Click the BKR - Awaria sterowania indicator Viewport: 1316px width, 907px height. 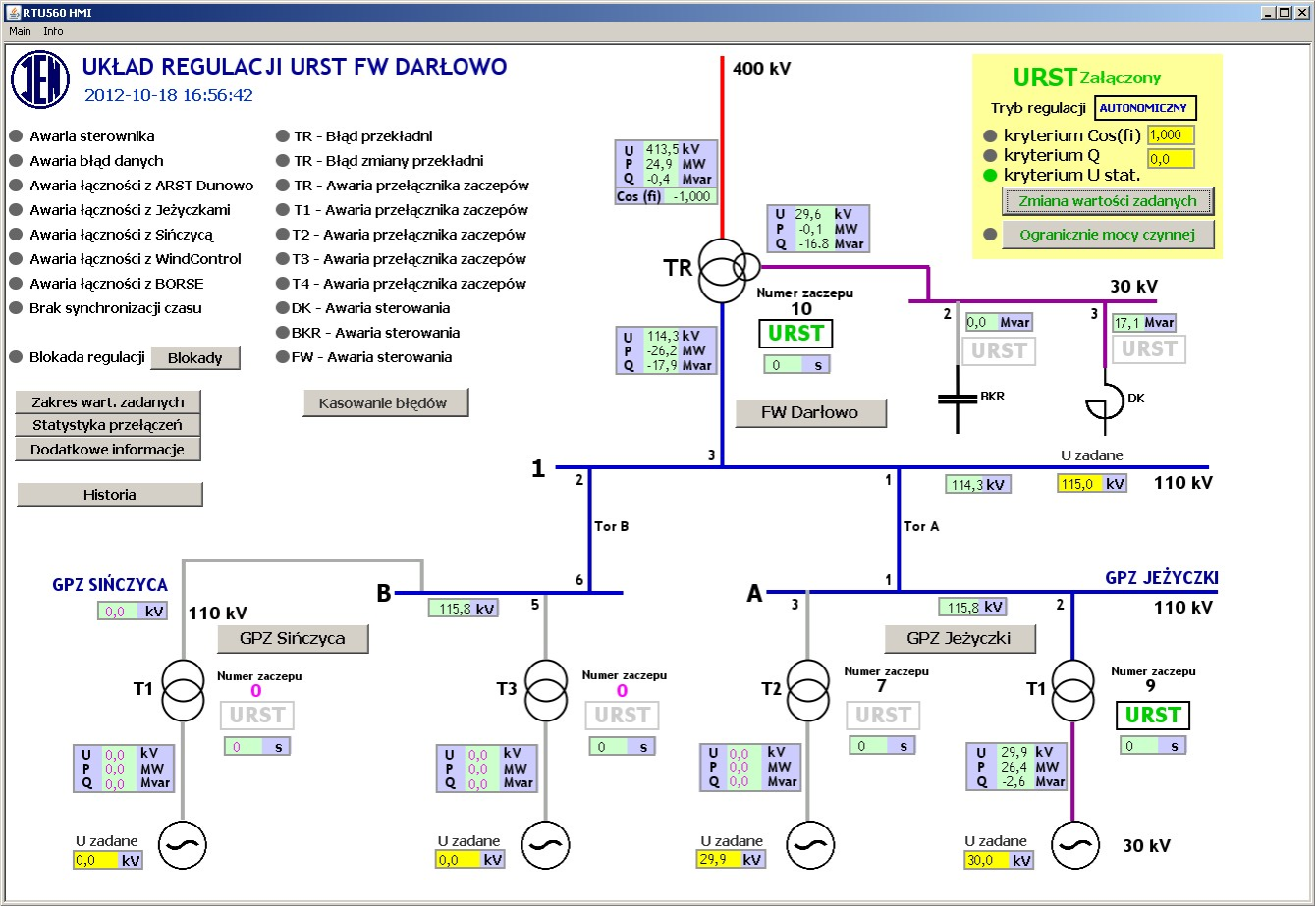pyautogui.click(x=283, y=333)
